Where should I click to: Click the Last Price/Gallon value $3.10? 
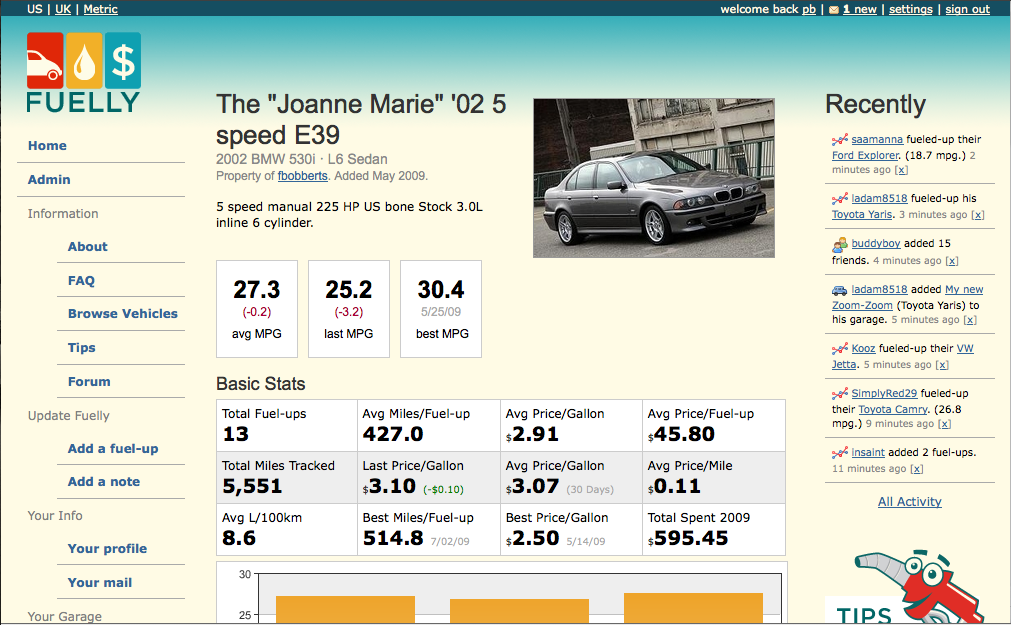389,486
